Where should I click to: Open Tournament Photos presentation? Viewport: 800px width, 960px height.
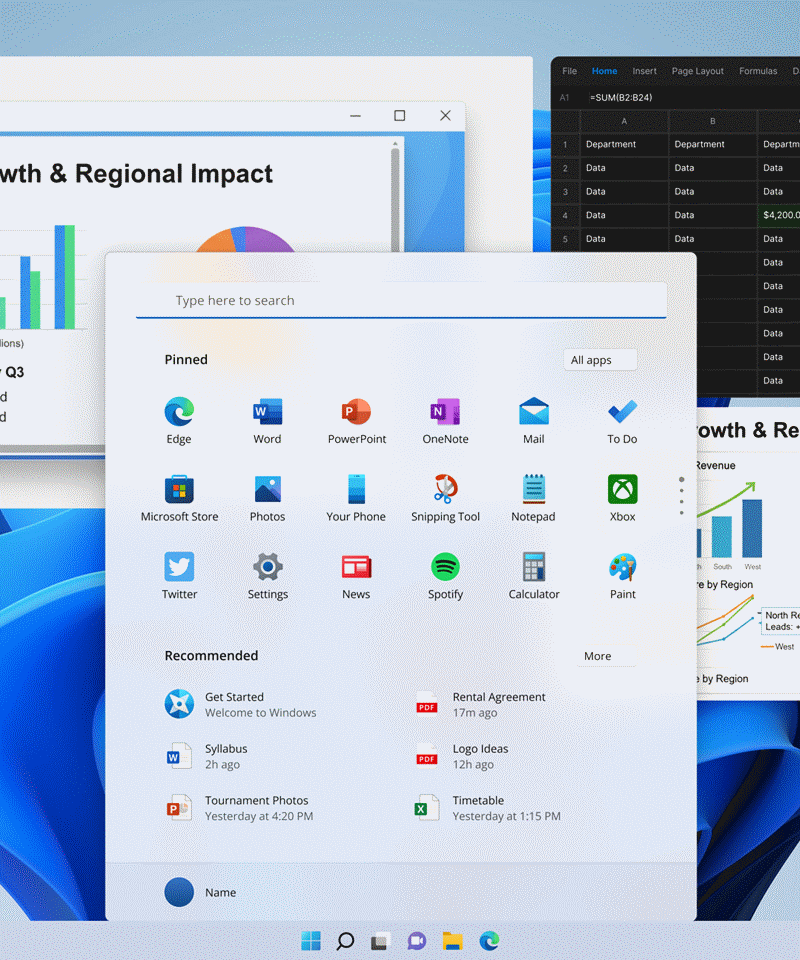pos(239,808)
